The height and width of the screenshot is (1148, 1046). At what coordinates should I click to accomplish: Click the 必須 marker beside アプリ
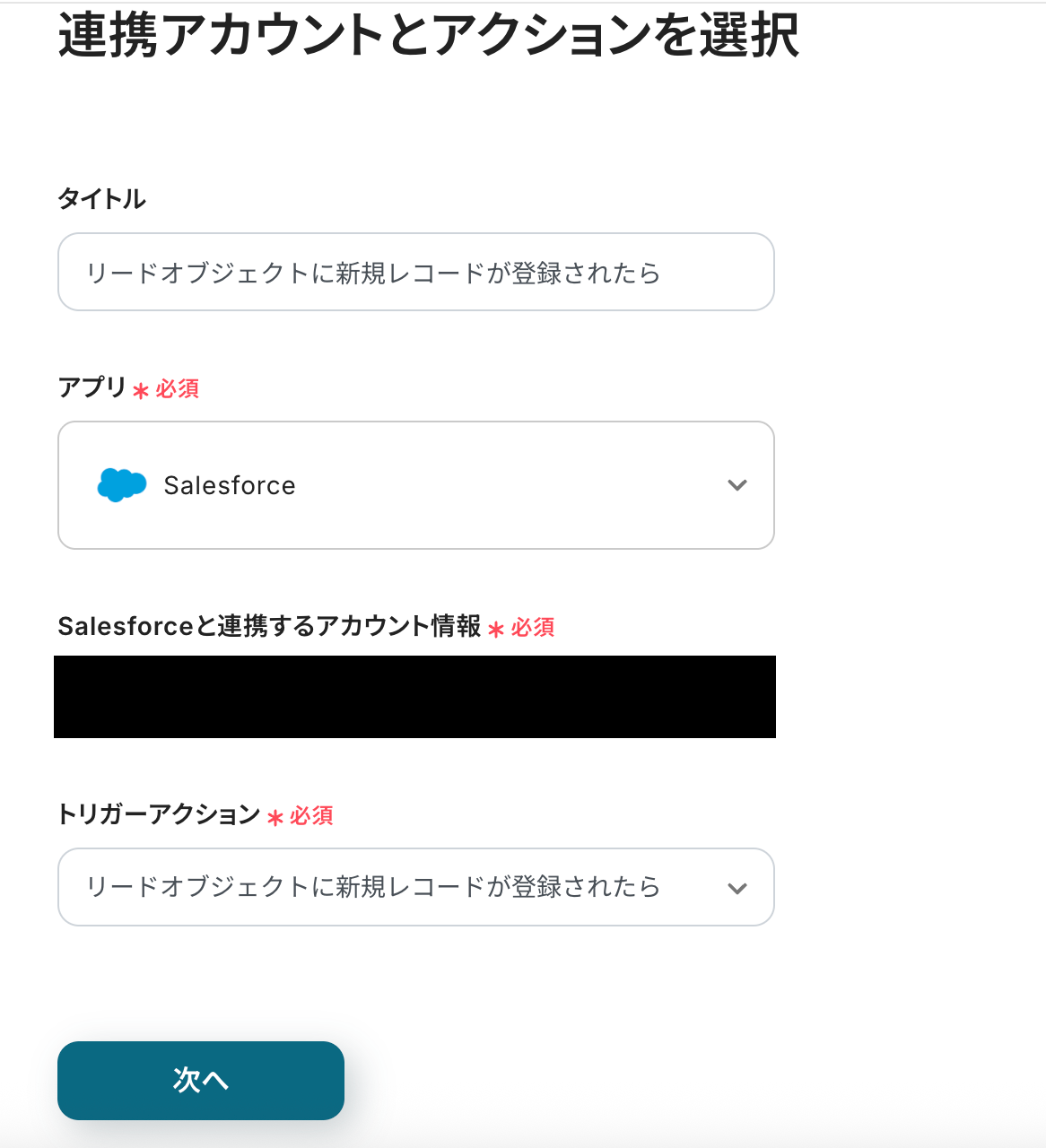[x=178, y=389]
